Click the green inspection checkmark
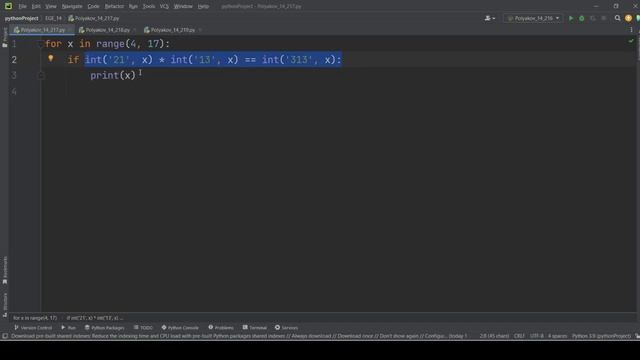The height and width of the screenshot is (360, 640). pyautogui.click(x=631, y=41)
